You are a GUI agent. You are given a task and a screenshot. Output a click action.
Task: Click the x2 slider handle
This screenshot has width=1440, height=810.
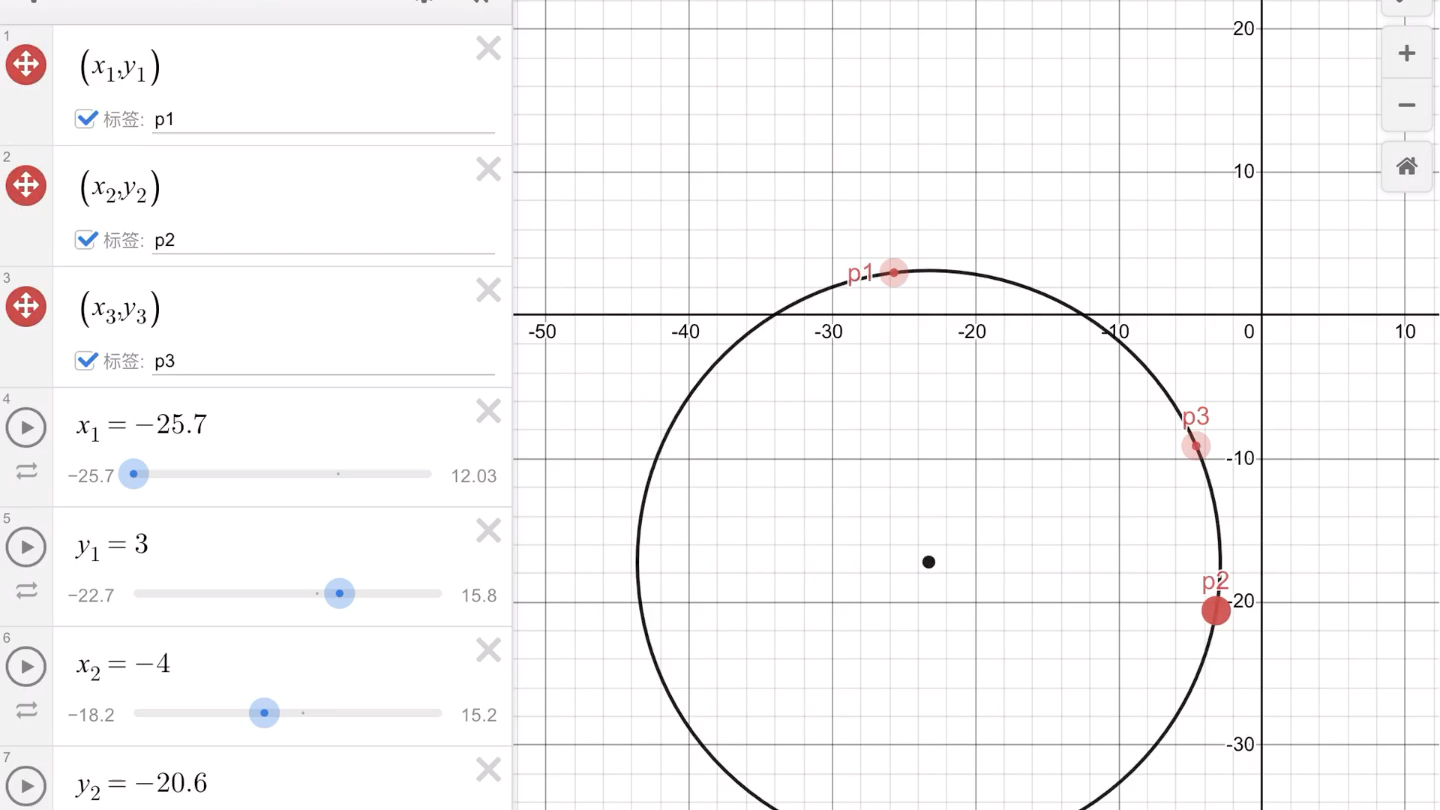tap(264, 713)
